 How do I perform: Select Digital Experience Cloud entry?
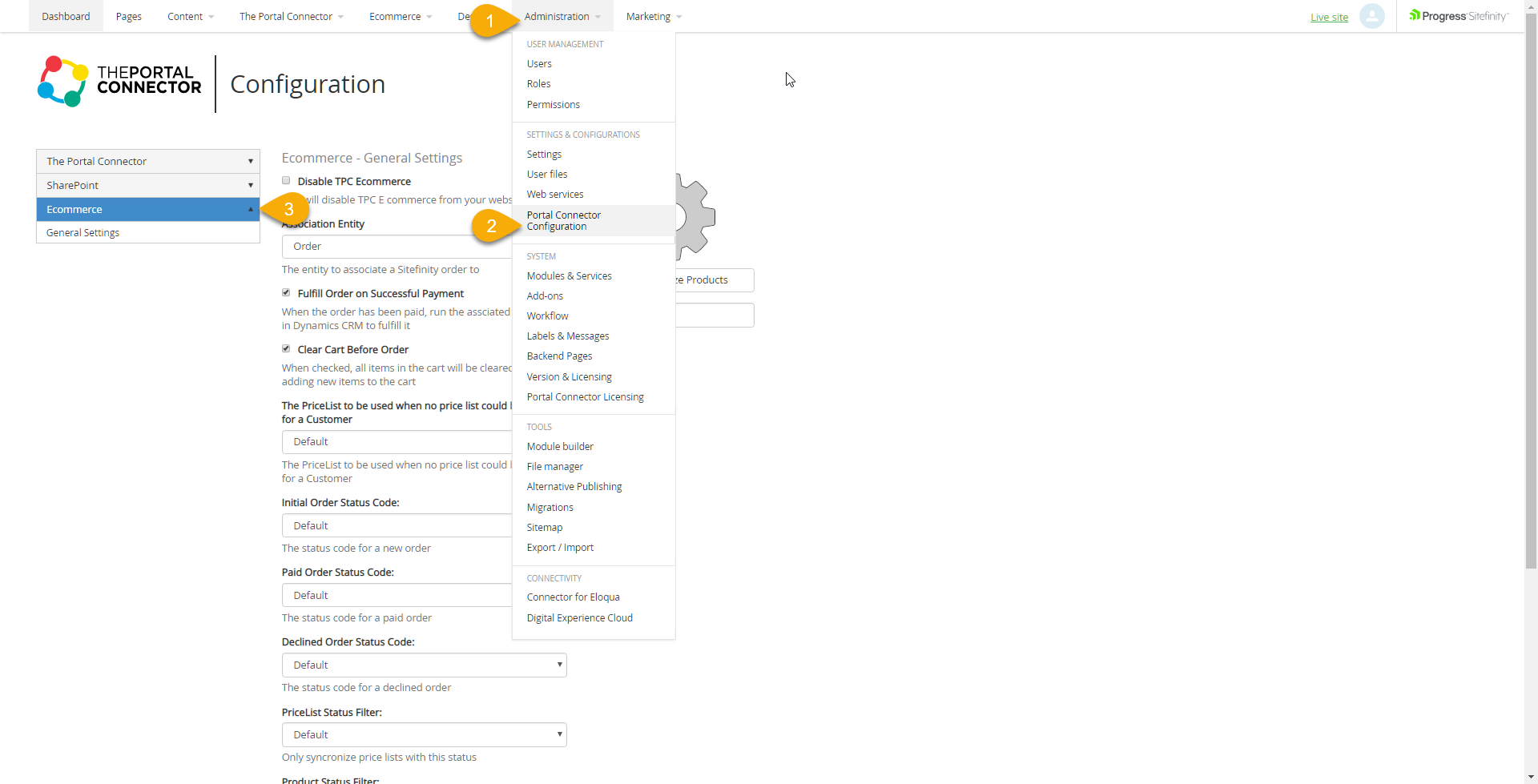(580, 618)
